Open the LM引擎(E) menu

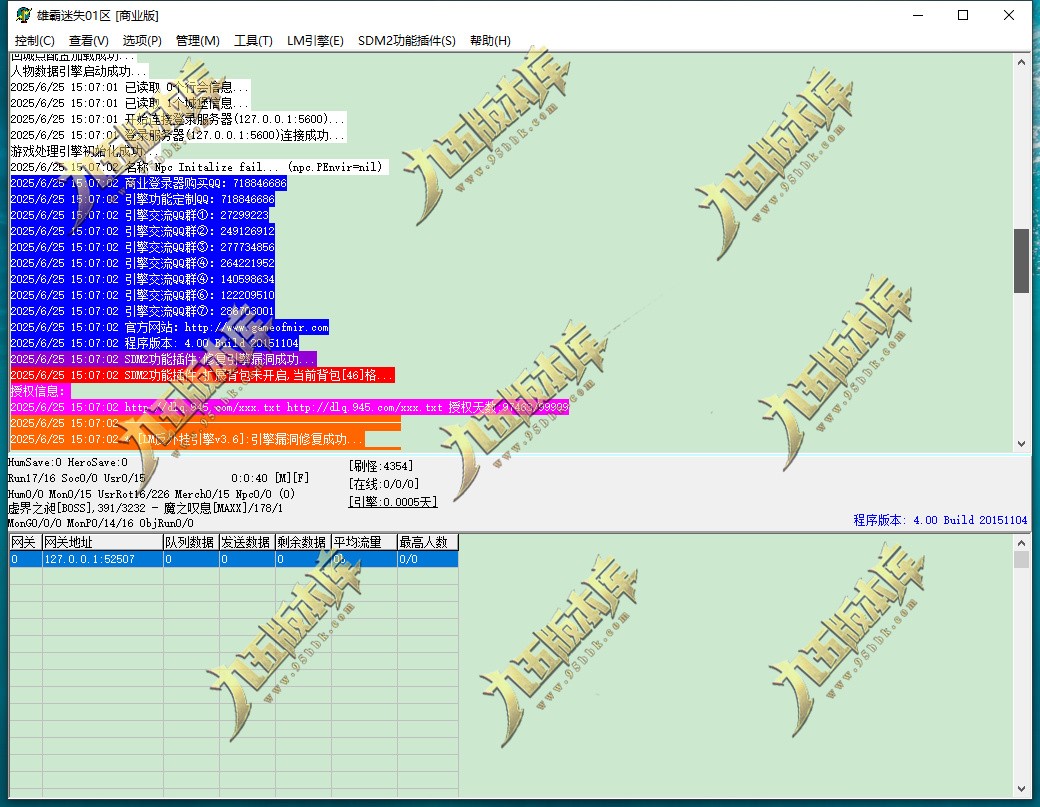pos(315,40)
